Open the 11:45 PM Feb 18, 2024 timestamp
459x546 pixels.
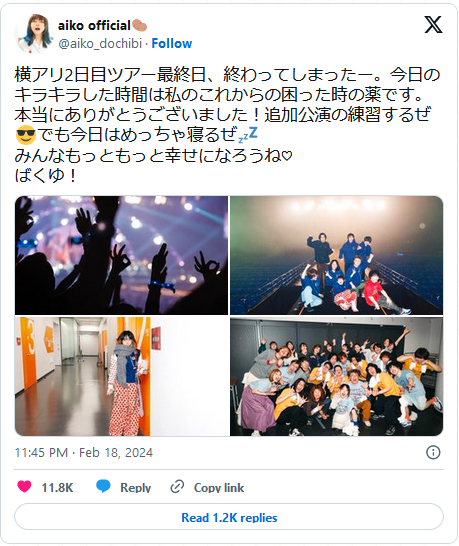click(84, 453)
